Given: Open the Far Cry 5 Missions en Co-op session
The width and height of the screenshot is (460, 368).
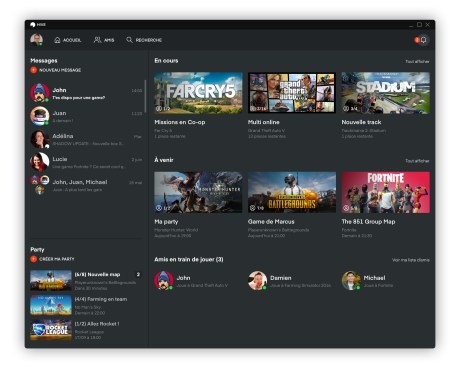Looking at the screenshot, I should (198, 93).
